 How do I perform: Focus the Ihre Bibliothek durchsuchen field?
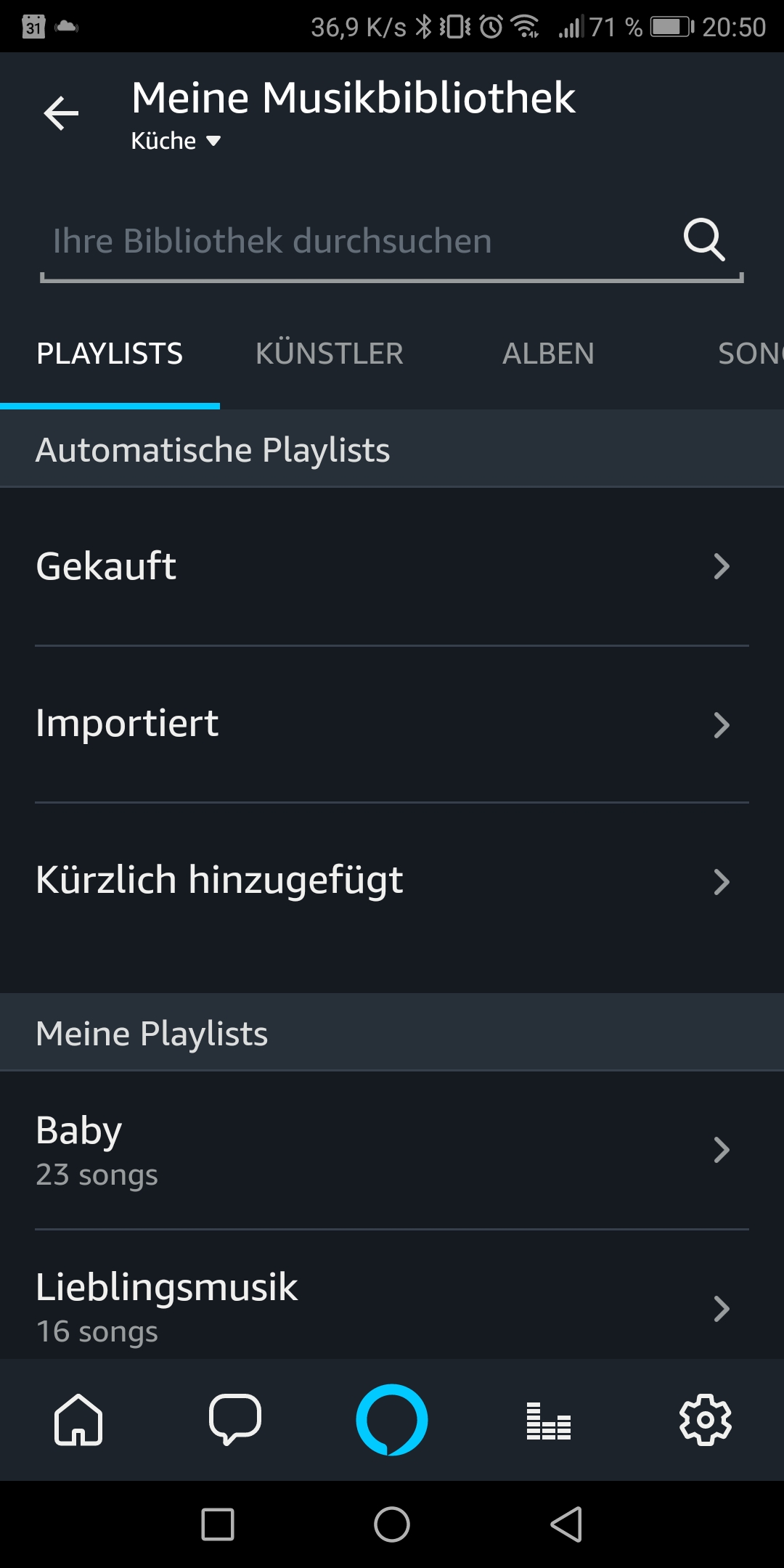(x=392, y=243)
